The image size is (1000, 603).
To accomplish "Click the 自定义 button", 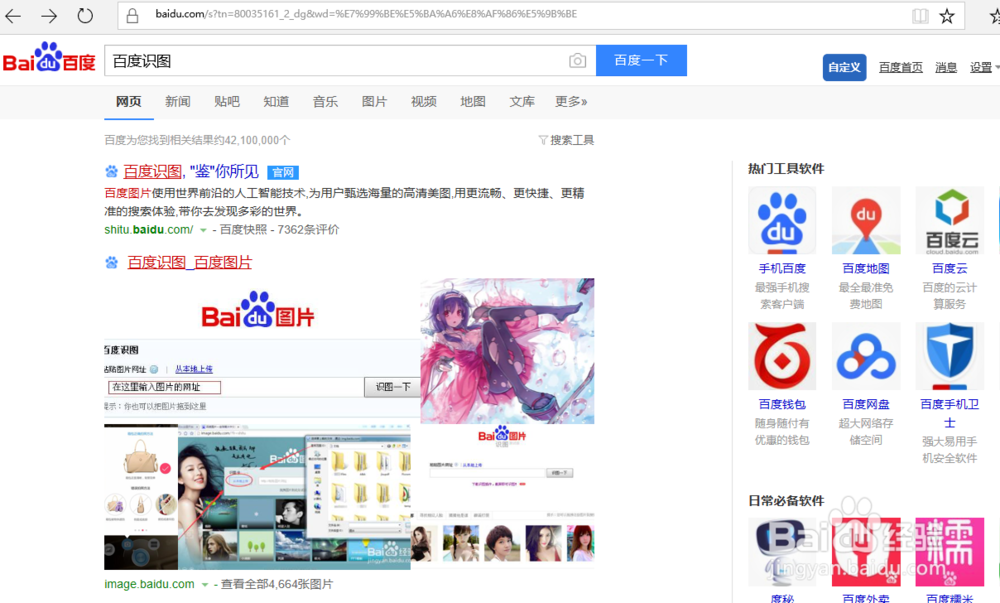I will click(x=844, y=68).
